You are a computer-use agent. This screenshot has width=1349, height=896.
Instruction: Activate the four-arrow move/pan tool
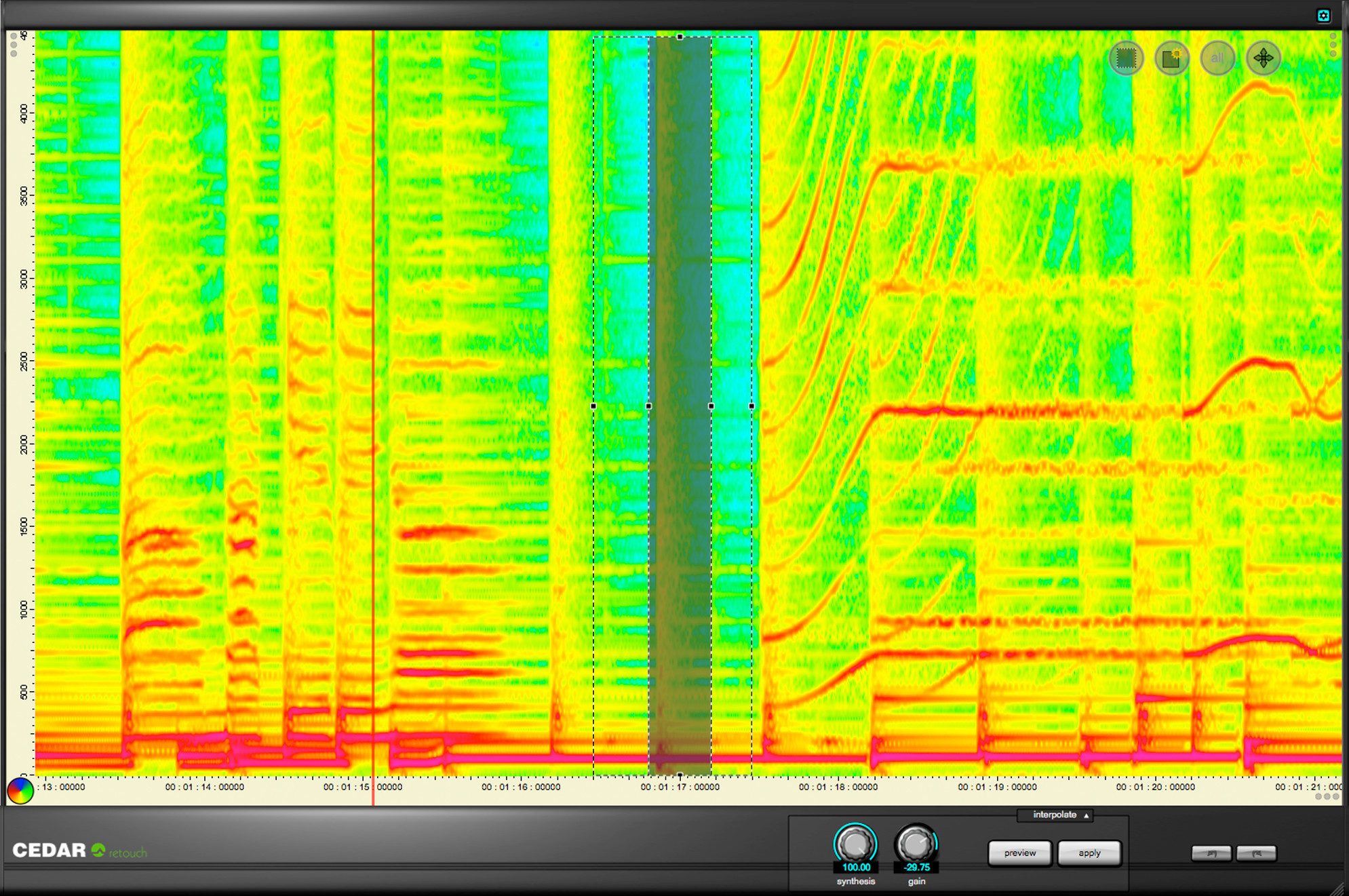tap(1264, 59)
